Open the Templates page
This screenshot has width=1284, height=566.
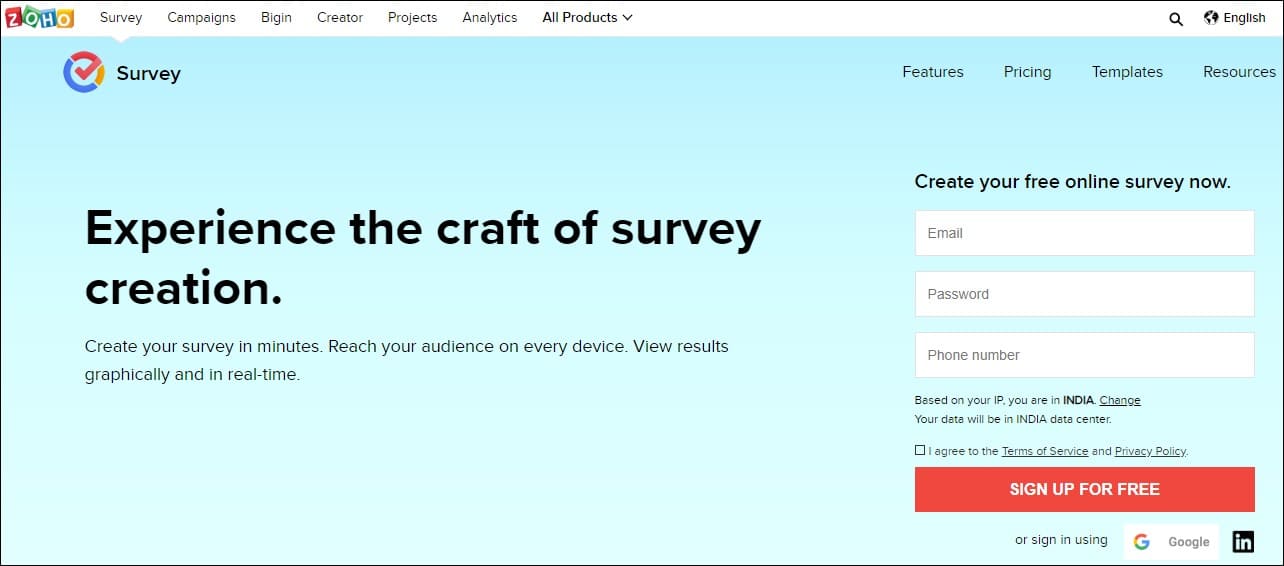[1127, 72]
